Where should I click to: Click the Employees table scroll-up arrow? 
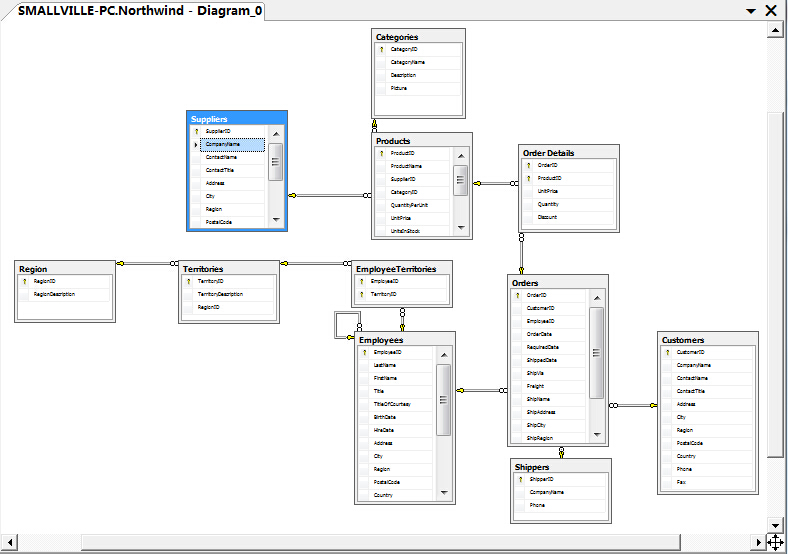444,355
